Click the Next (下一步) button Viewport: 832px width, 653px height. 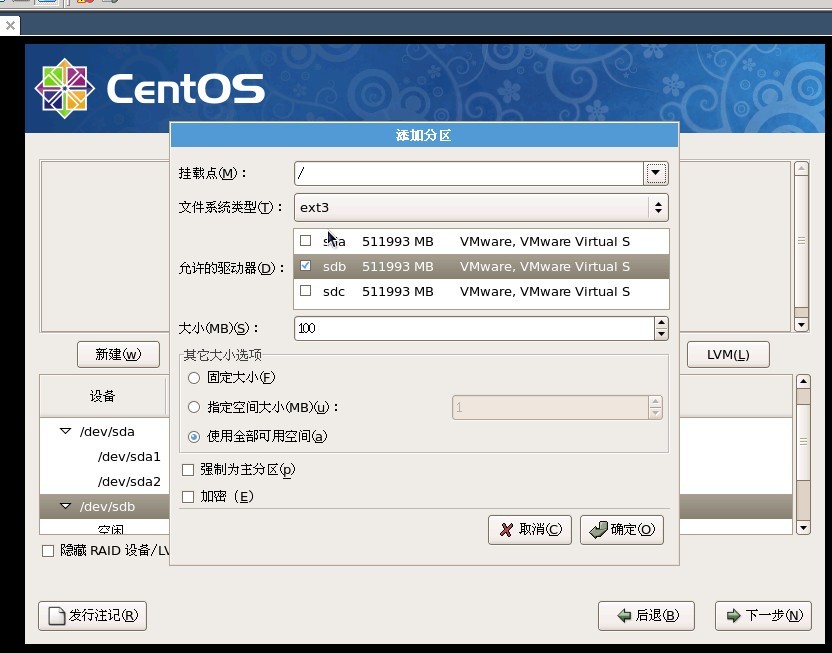coord(763,615)
